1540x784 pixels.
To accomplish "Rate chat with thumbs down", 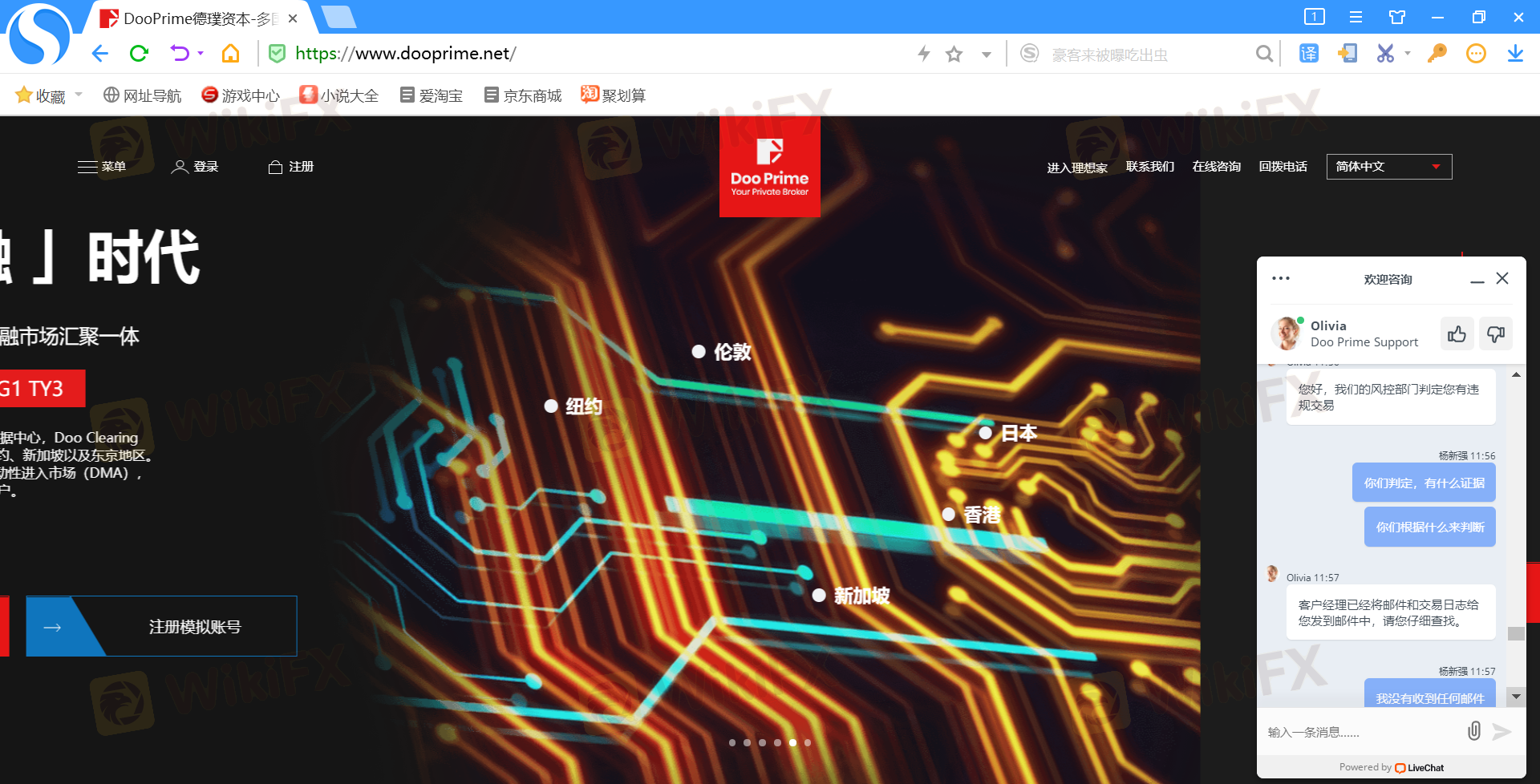I will point(1495,333).
